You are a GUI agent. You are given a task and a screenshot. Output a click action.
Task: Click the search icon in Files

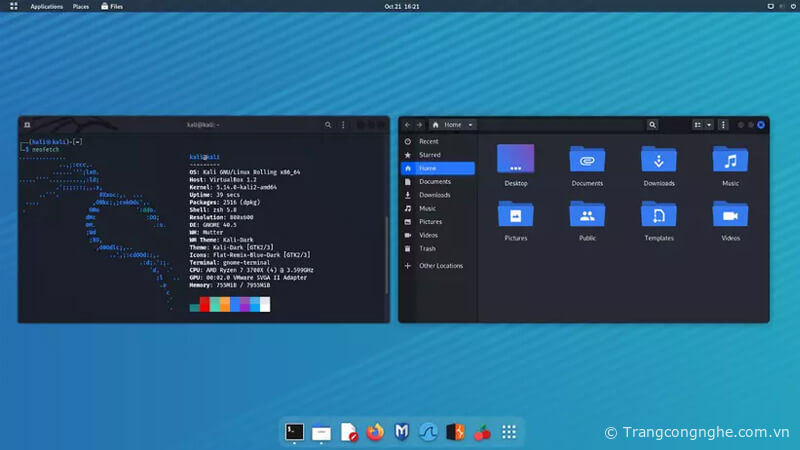click(652, 125)
